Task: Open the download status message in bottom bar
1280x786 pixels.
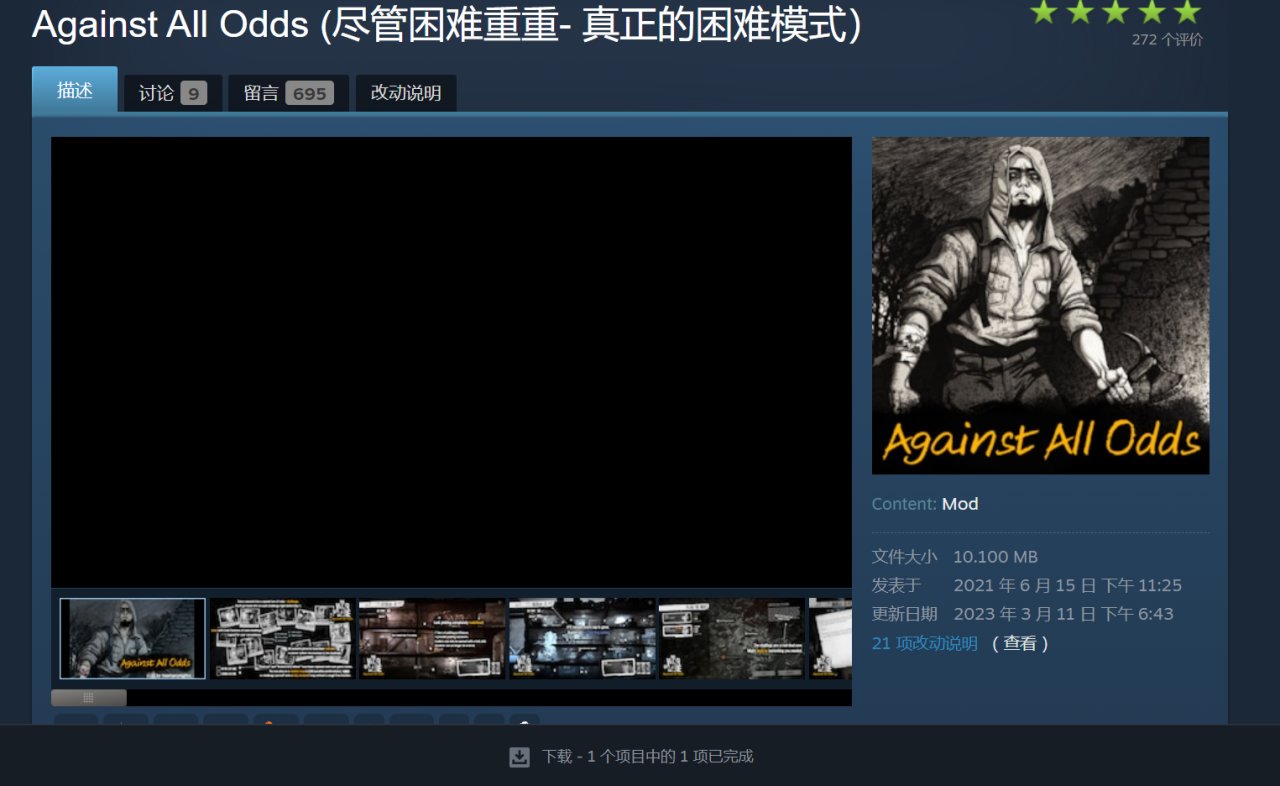Action: (648, 757)
